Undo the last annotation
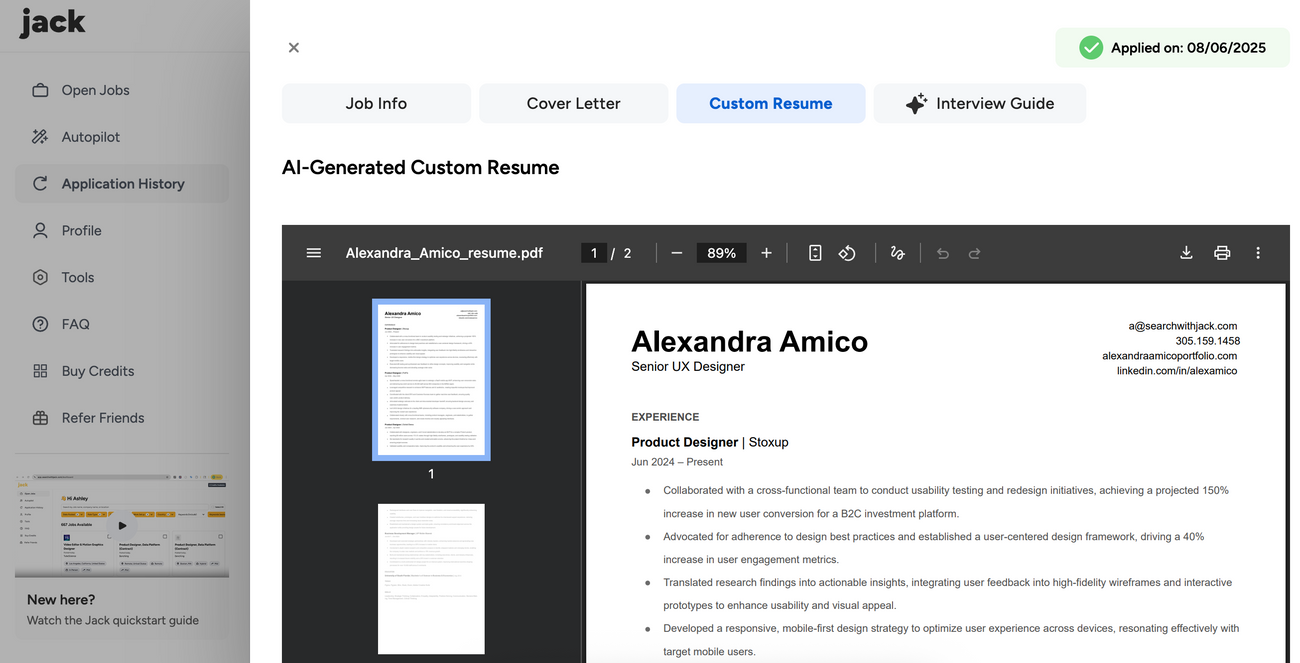The width and height of the screenshot is (1300, 663). (942, 253)
